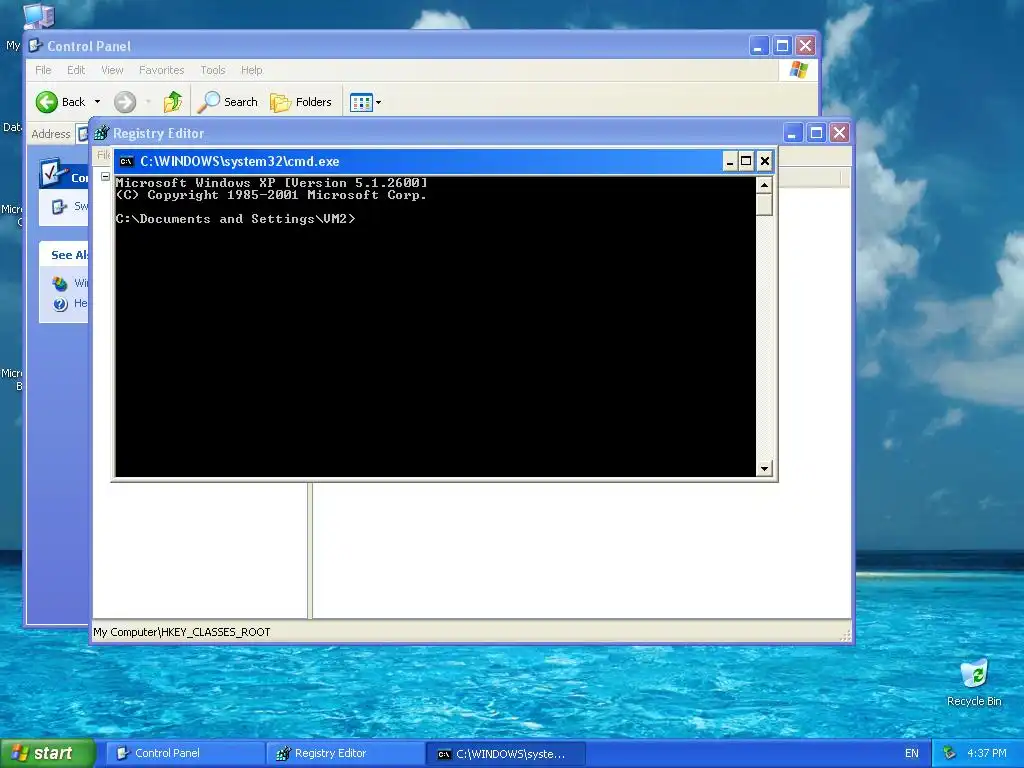This screenshot has width=1024, height=768.
Task: Click the cmd.exe title bar icon
Action: [x=127, y=161]
